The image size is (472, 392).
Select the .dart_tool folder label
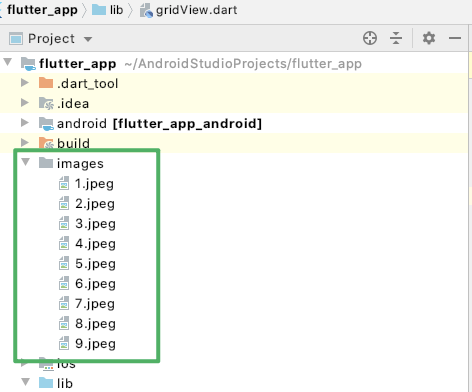pyautogui.click(x=87, y=83)
